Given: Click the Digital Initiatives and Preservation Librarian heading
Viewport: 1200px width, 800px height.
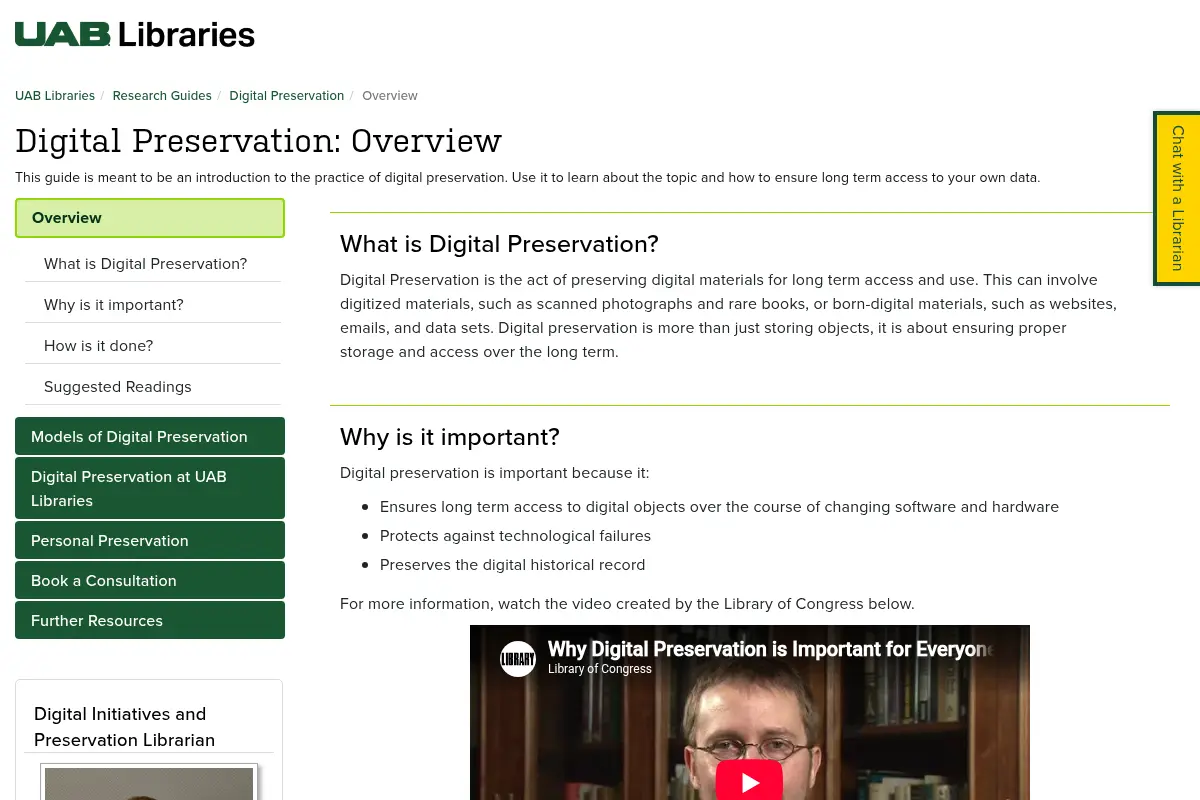Looking at the screenshot, I should pos(125,727).
